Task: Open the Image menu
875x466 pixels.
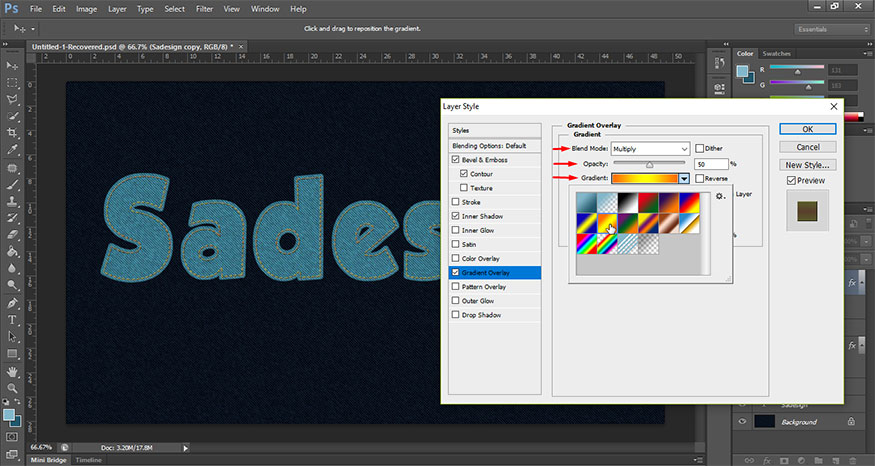Action: pyautogui.click(x=86, y=9)
